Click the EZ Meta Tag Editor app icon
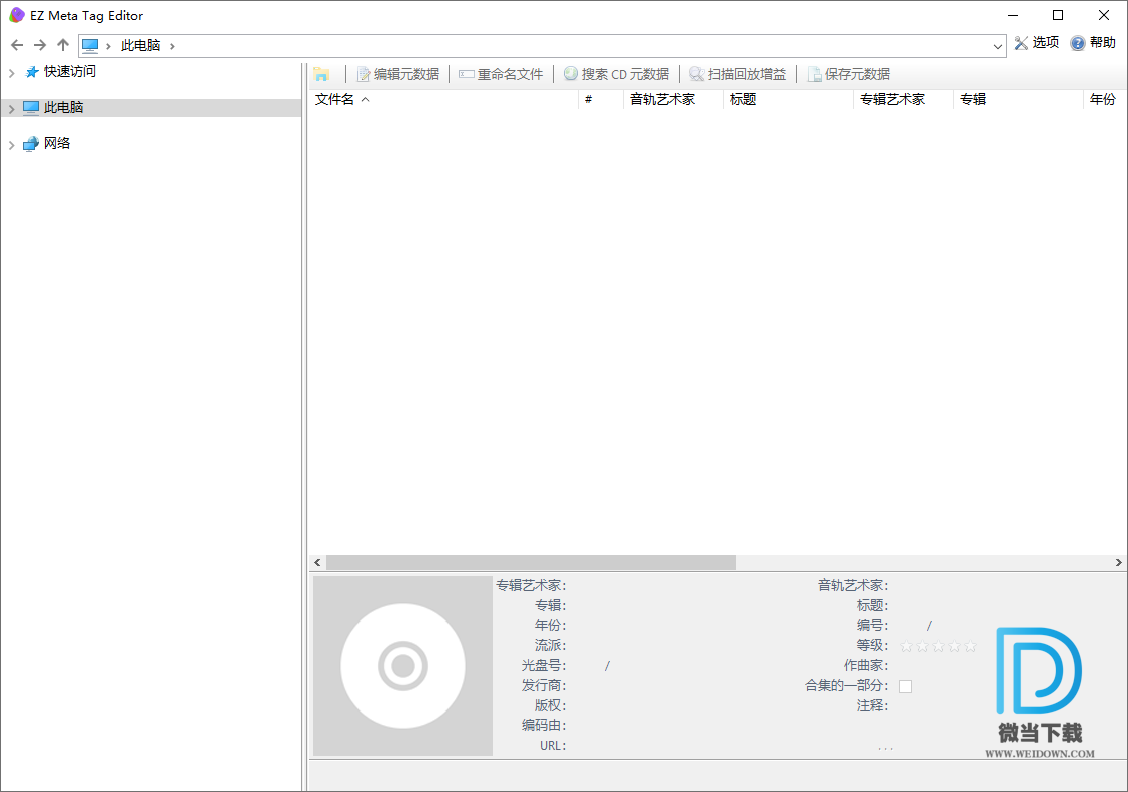Image resolution: width=1128 pixels, height=792 pixels. tap(17, 15)
